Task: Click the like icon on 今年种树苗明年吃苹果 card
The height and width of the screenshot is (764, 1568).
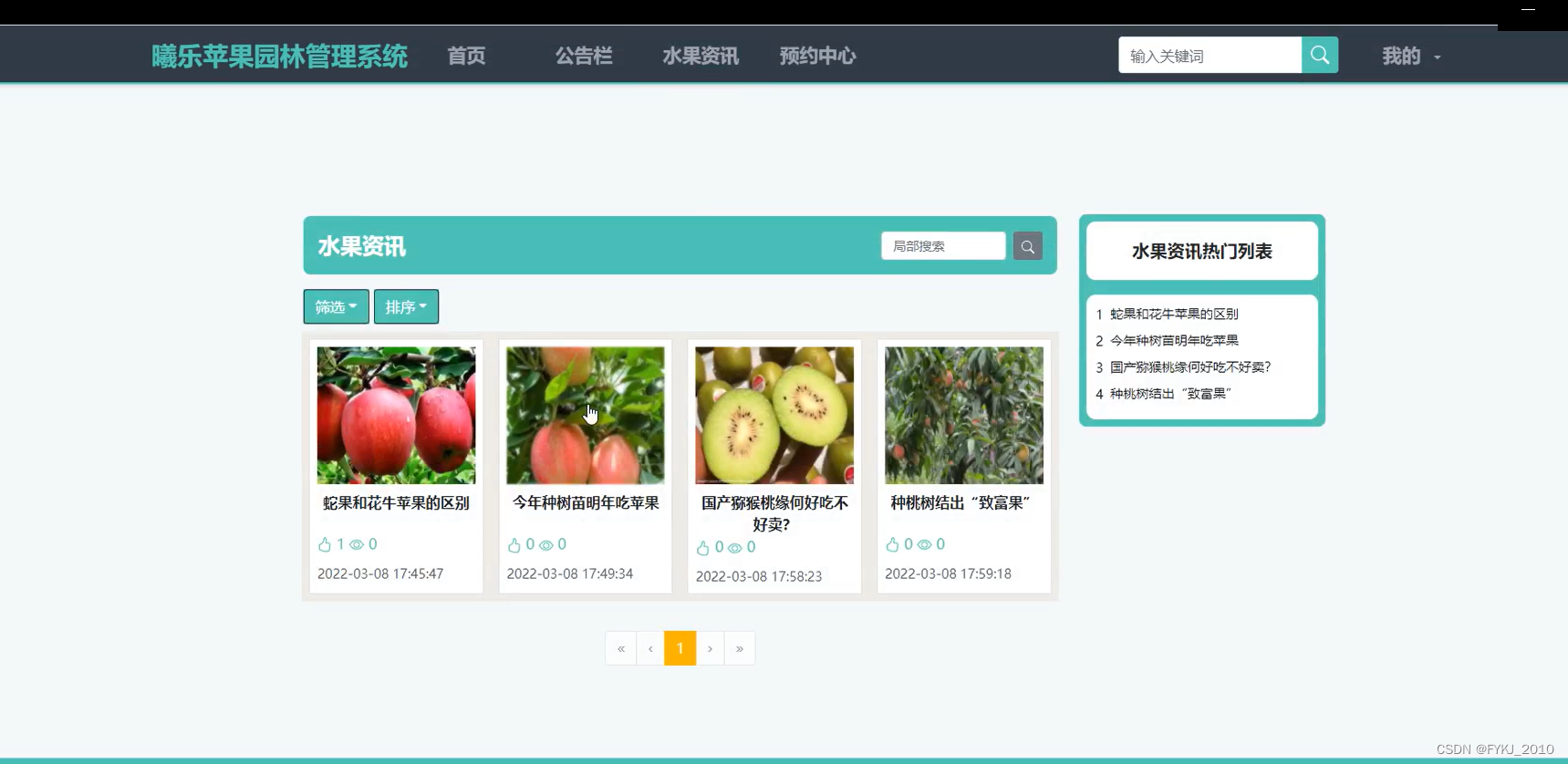Action: (514, 544)
